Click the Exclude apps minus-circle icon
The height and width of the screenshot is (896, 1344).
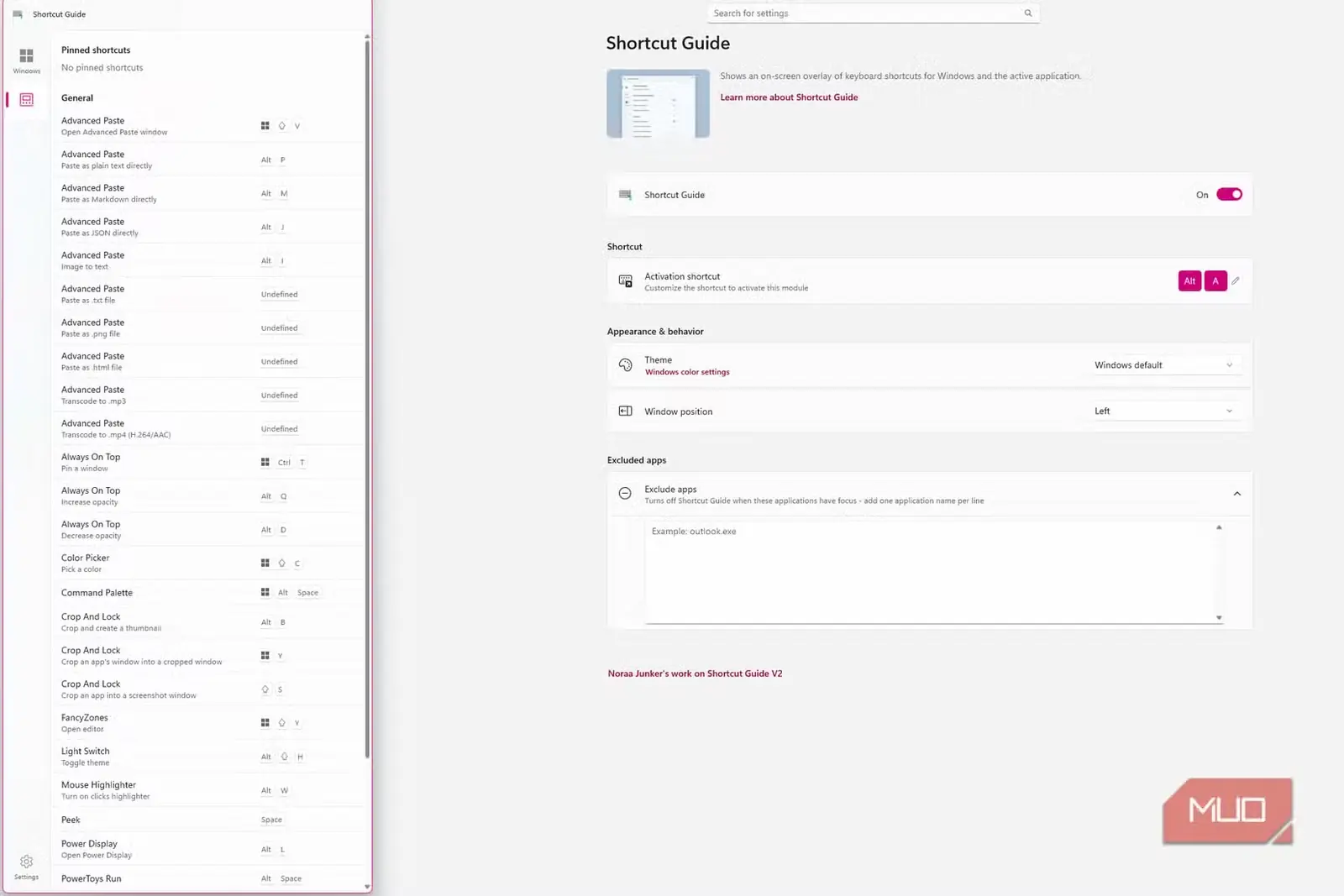point(625,494)
